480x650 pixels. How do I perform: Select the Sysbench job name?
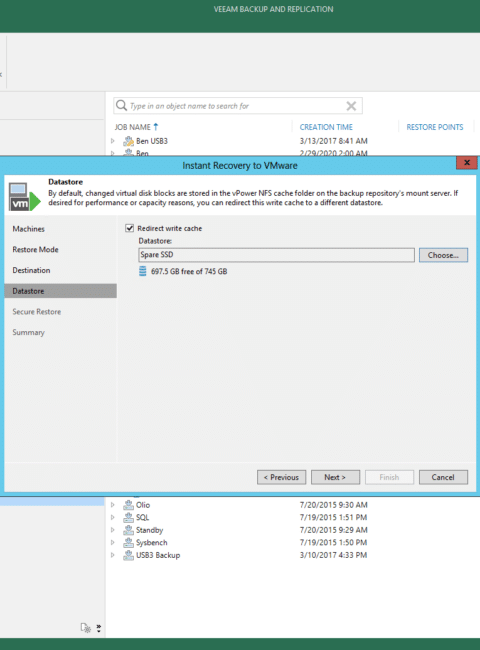pyautogui.click(x=152, y=543)
